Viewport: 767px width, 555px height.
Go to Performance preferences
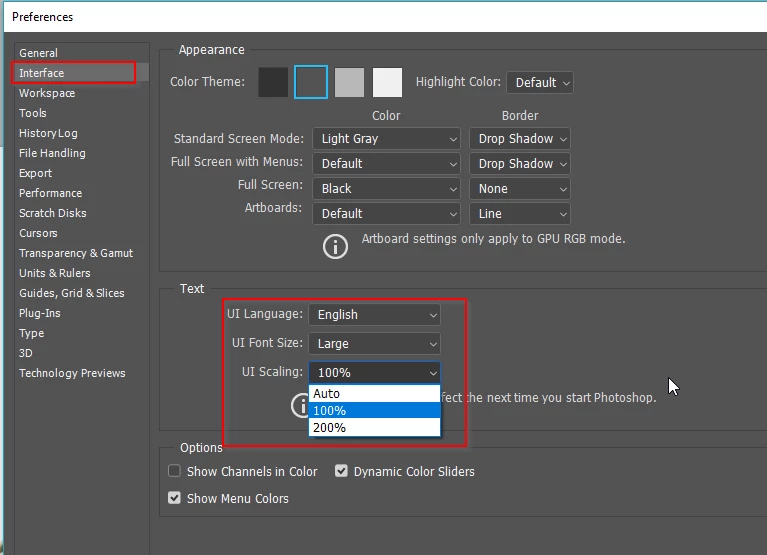pyautogui.click(x=50, y=193)
